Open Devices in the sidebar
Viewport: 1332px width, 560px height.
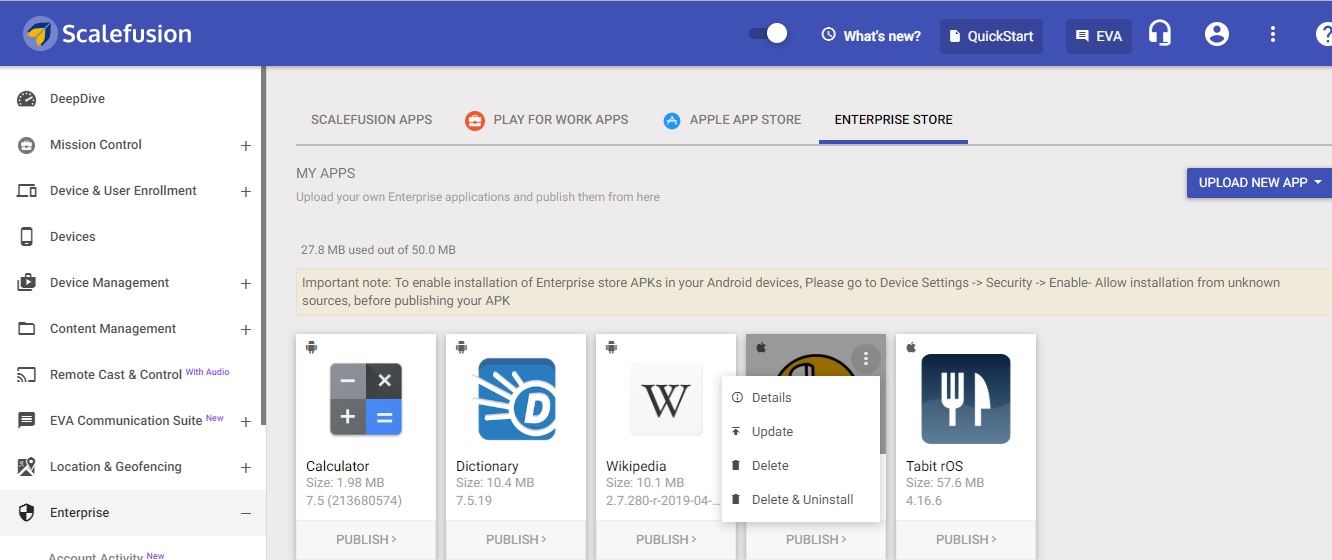73,237
